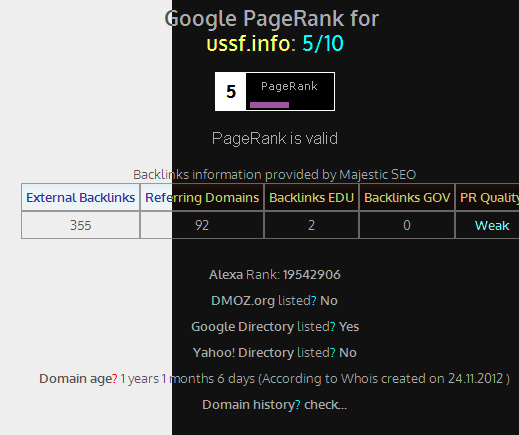
Task: Click the Backlinks GOV header
Action: coord(407,198)
